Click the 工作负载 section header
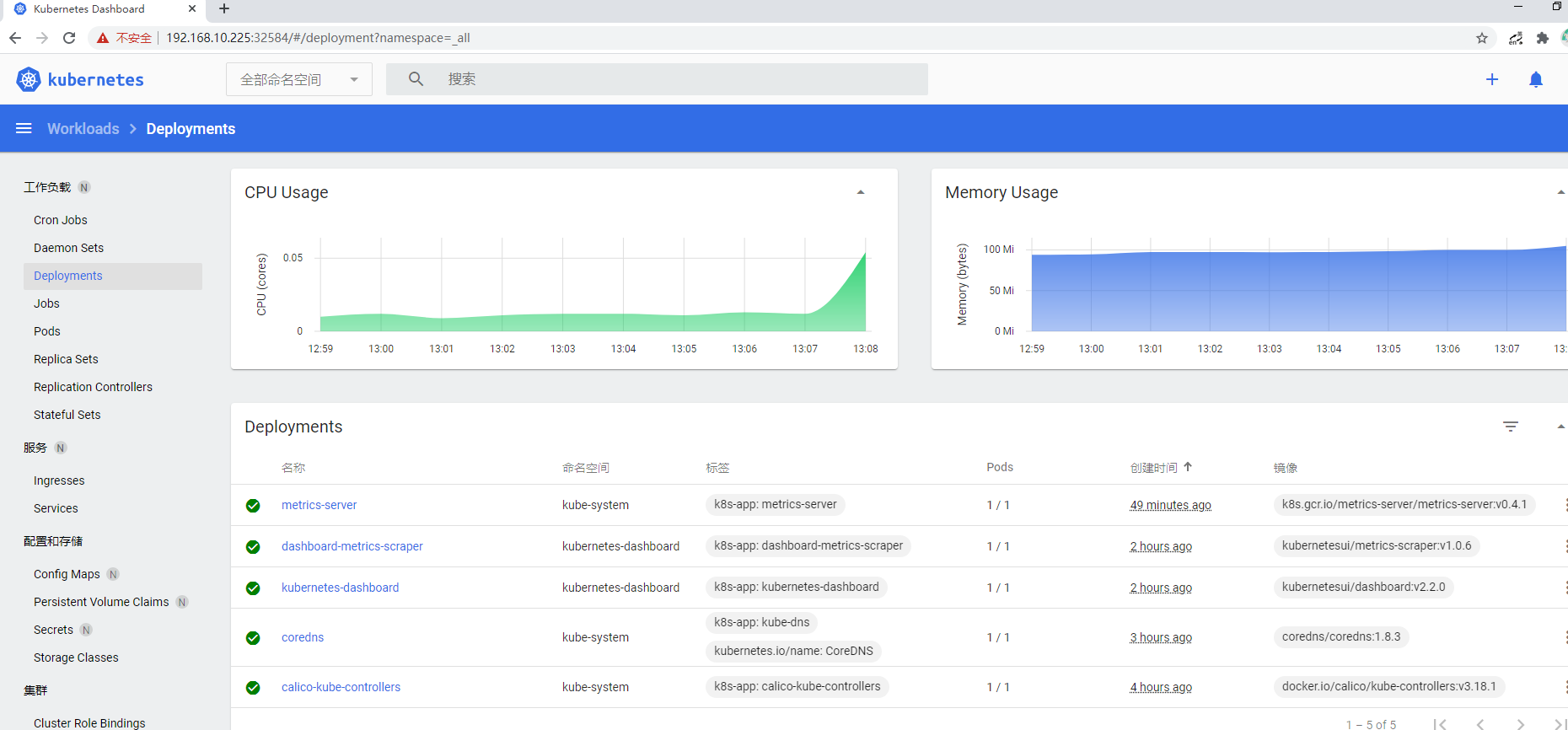Screen dimensions: 1568x730 point(47,187)
